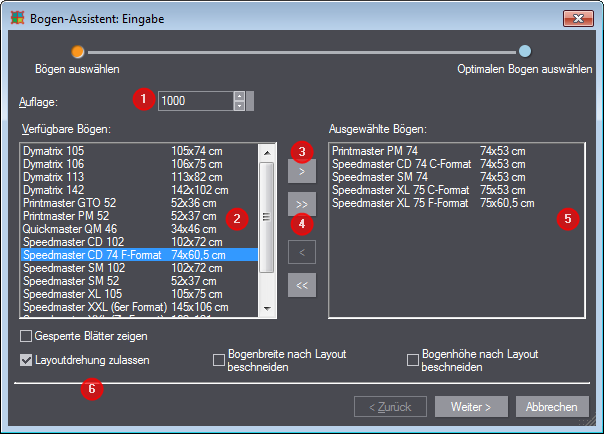The image size is (604, 434).
Task: Select Speedmaster CD 102 row
Action: (x=139, y=242)
